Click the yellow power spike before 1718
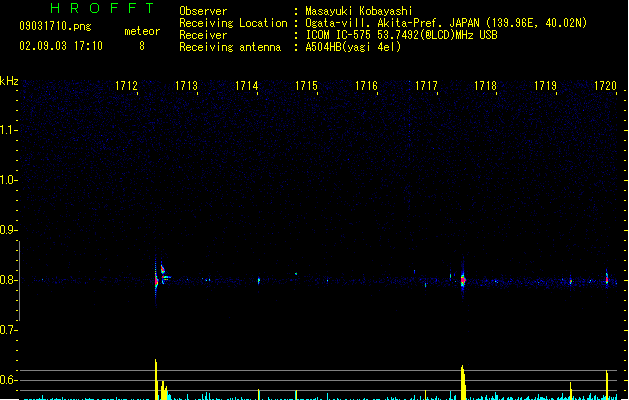Viewport: 629px width, 400px height. click(x=463, y=382)
